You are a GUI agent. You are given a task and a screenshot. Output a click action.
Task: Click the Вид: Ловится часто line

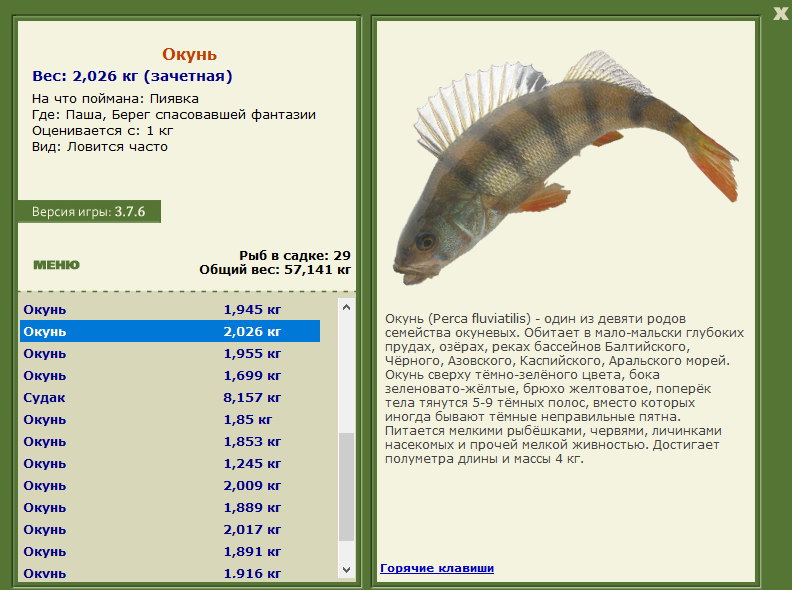click(x=100, y=147)
